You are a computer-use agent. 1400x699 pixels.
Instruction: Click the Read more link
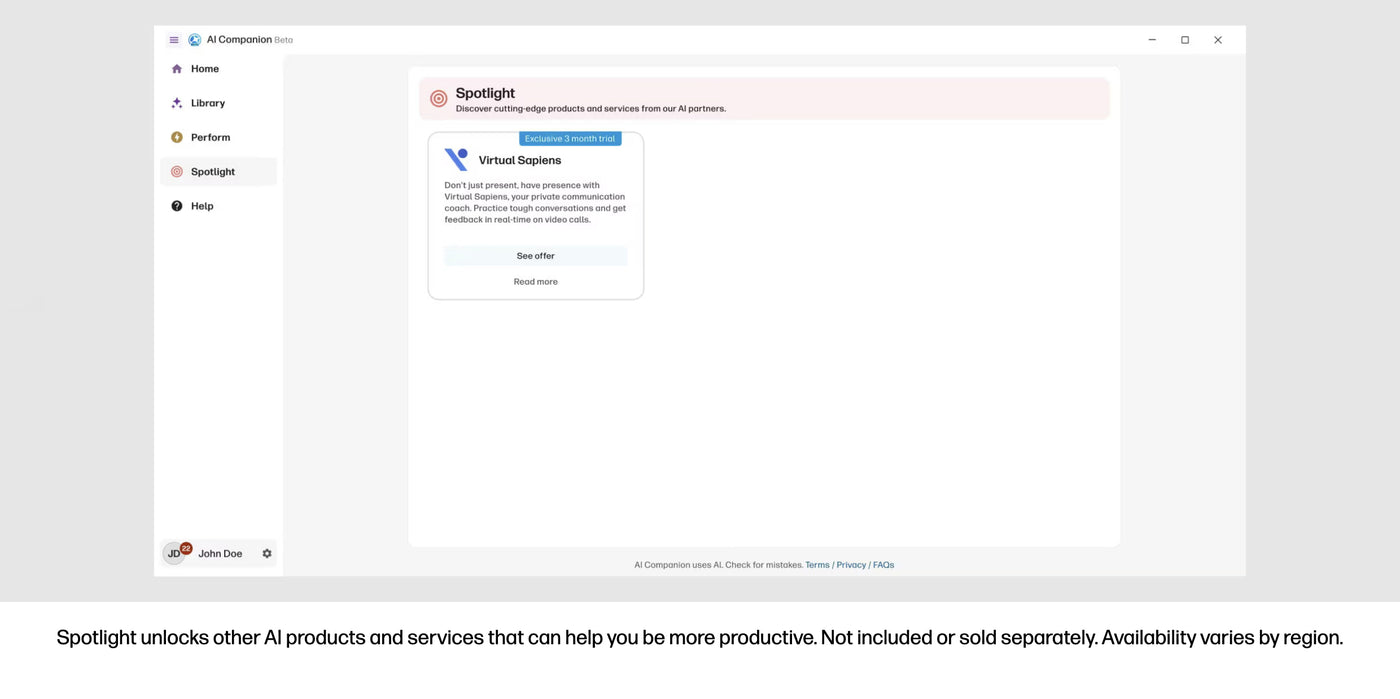[536, 282]
